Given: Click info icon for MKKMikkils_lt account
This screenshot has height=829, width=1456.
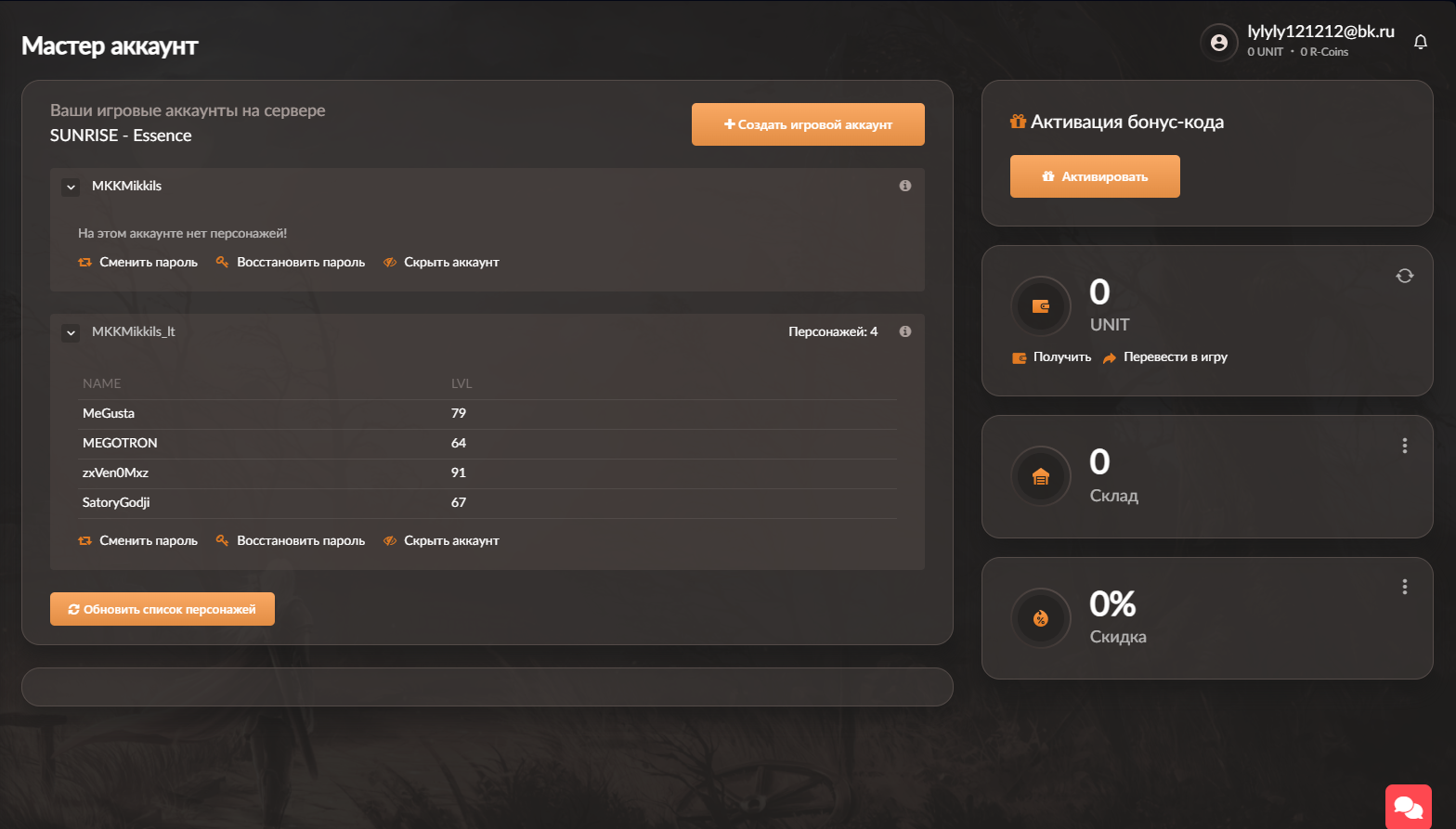Looking at the screenshot, I should (904, 331).
